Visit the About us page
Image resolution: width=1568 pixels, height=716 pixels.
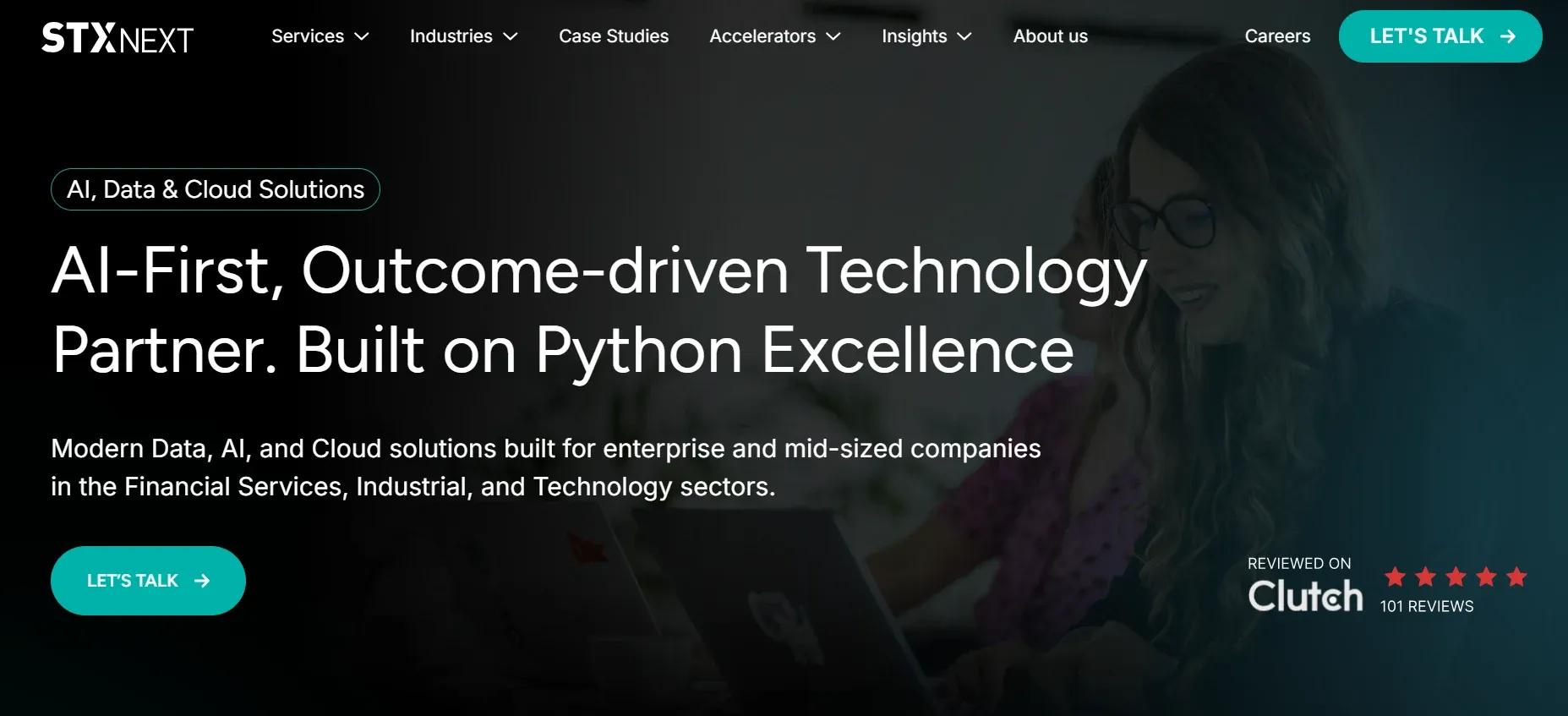coord(1051,36)
